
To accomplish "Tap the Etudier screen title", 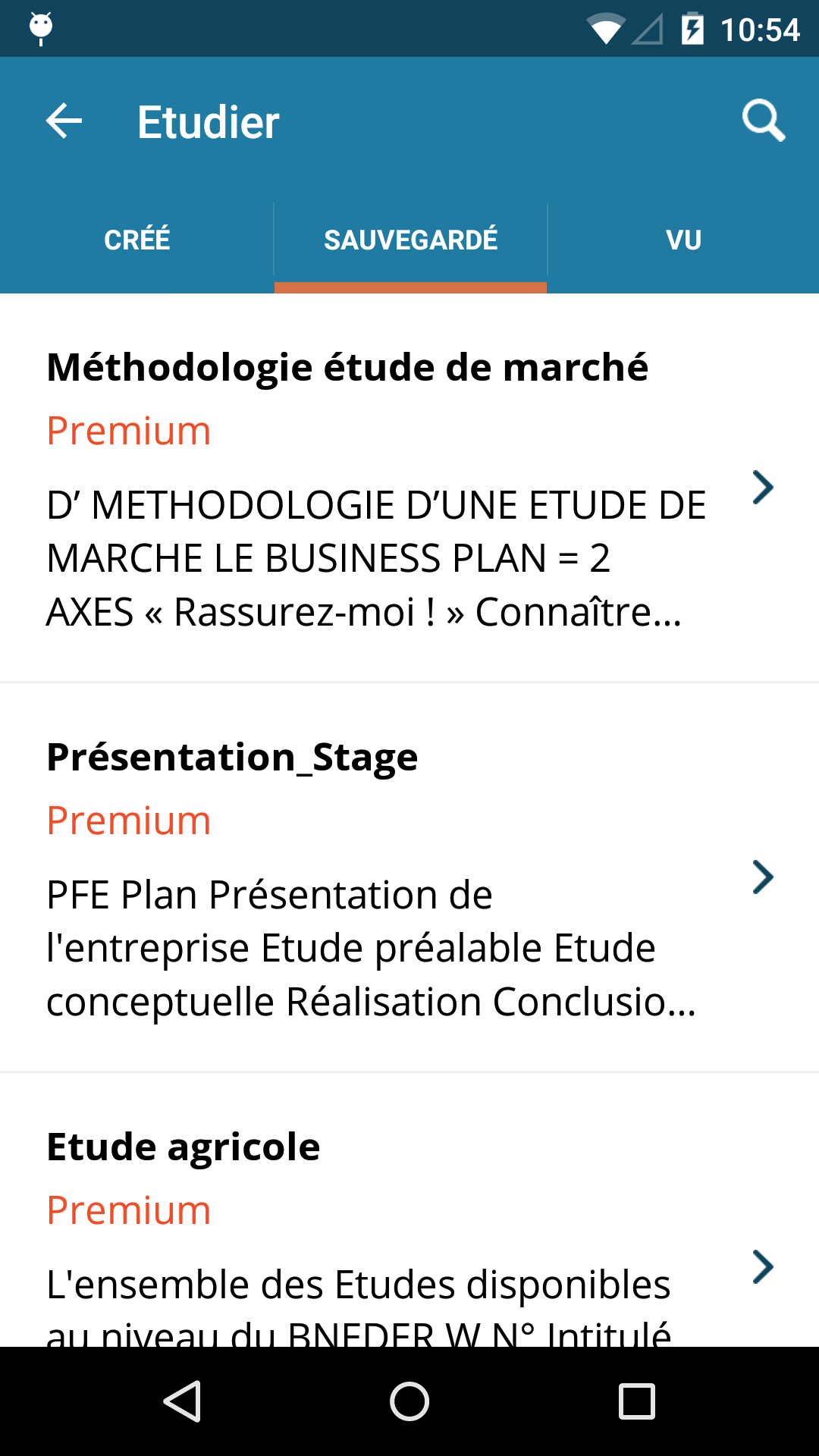I will click(x=209, y=122).
